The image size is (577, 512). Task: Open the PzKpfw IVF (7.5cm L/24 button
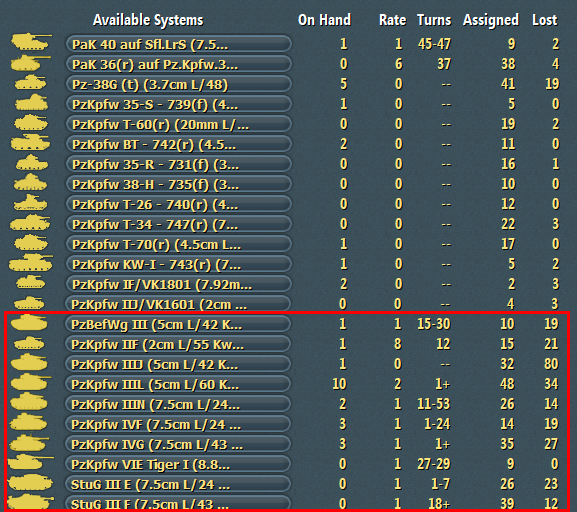click(x=178, y=424)
